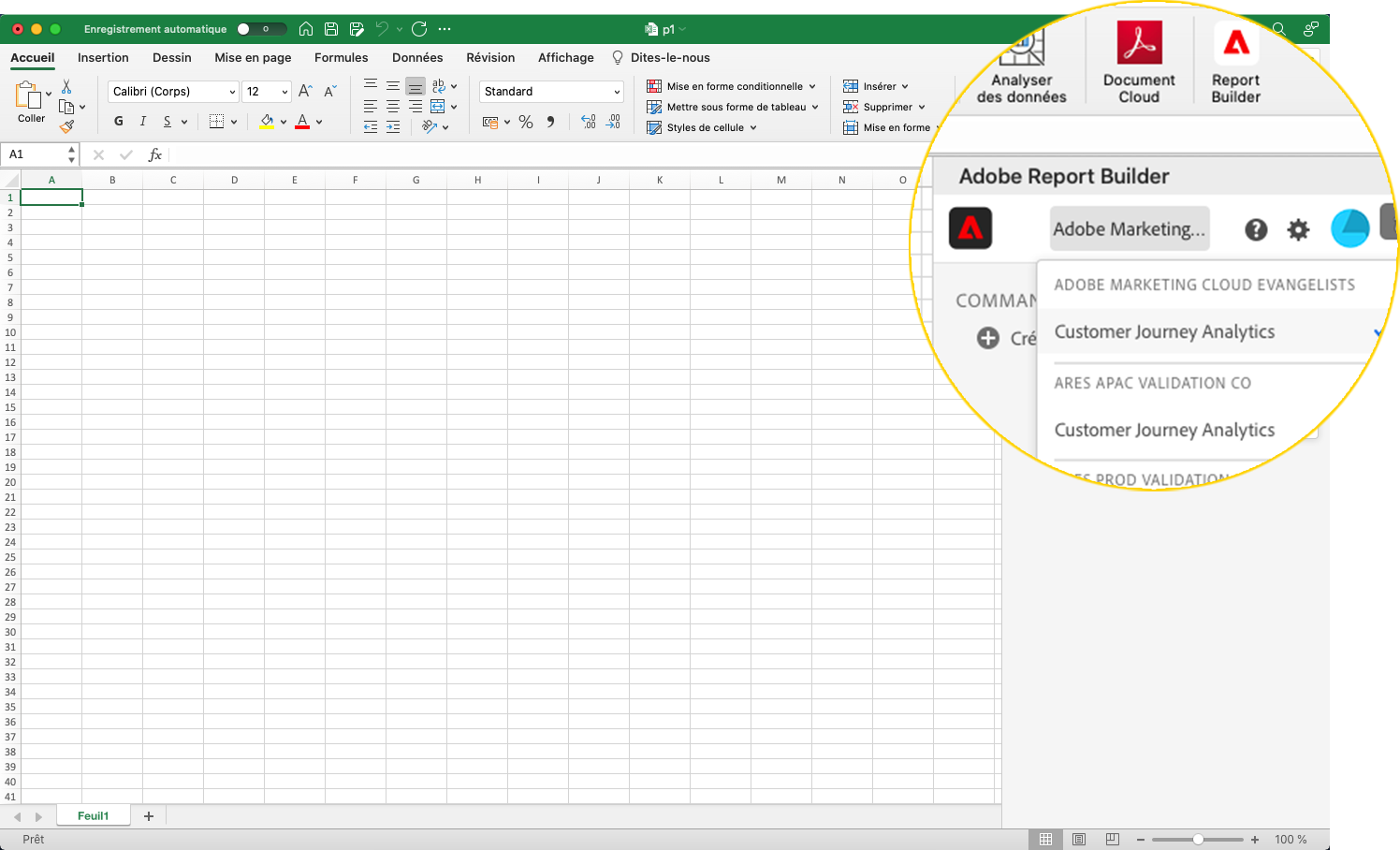
Task: Open the Insertion ribbon tab
Action: [103, 57]
